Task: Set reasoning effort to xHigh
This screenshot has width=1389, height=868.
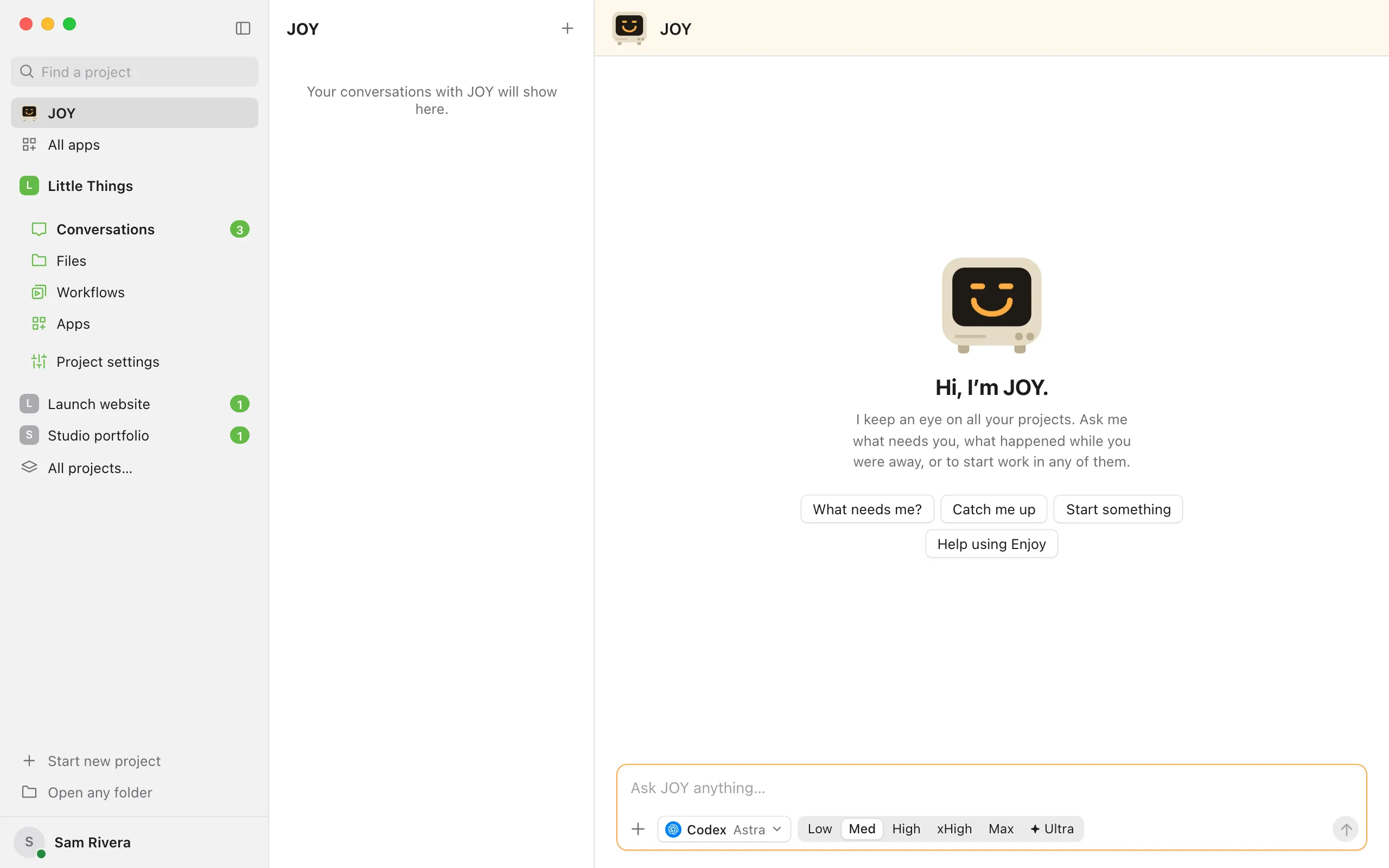Action: pyautogui.click(x=954, y=829)
